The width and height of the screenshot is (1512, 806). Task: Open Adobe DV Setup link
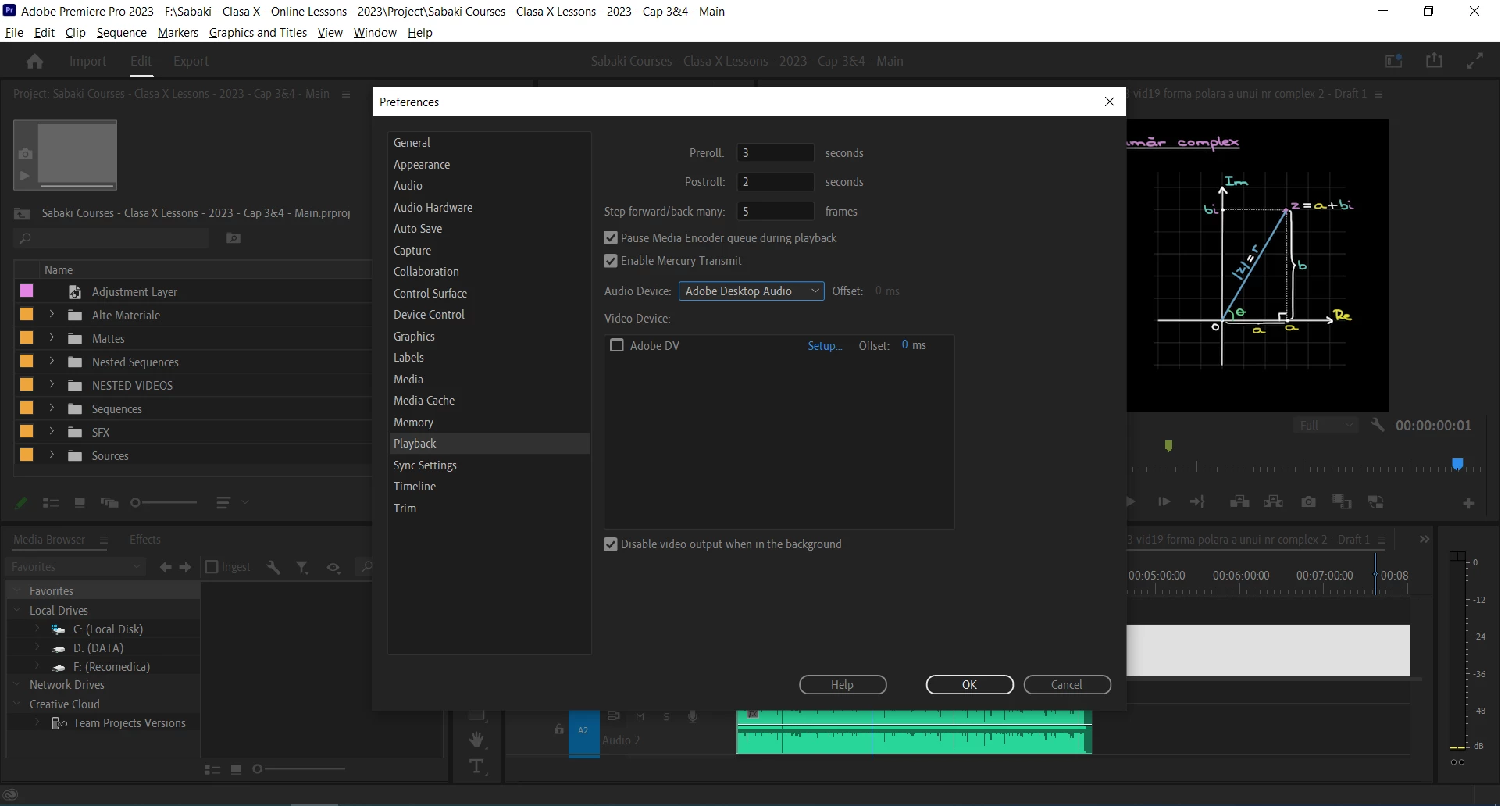pyautogui.click(x=825, y=345)
